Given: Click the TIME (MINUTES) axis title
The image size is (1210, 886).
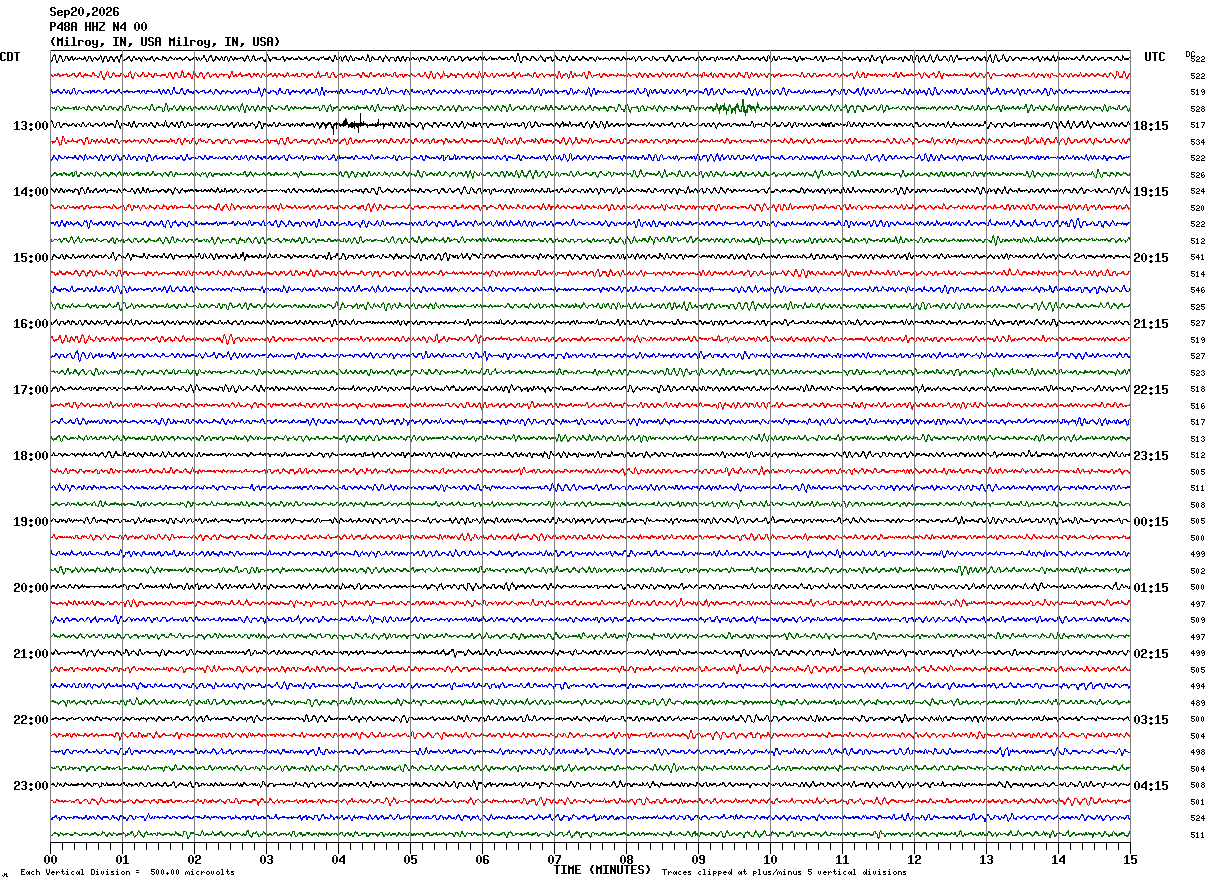Looking at the screenshot, I should click(602, 870).
